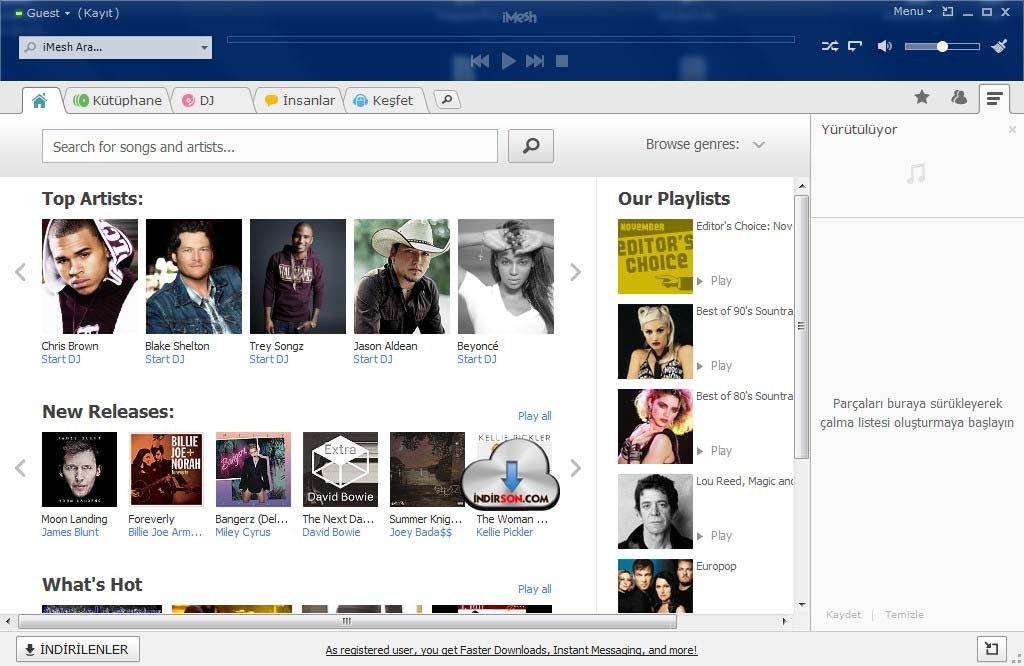Image resolution: width=1024 pixels, height=666 pixels.
Task: Open the Home tab
Action: (x=40, y=101)
